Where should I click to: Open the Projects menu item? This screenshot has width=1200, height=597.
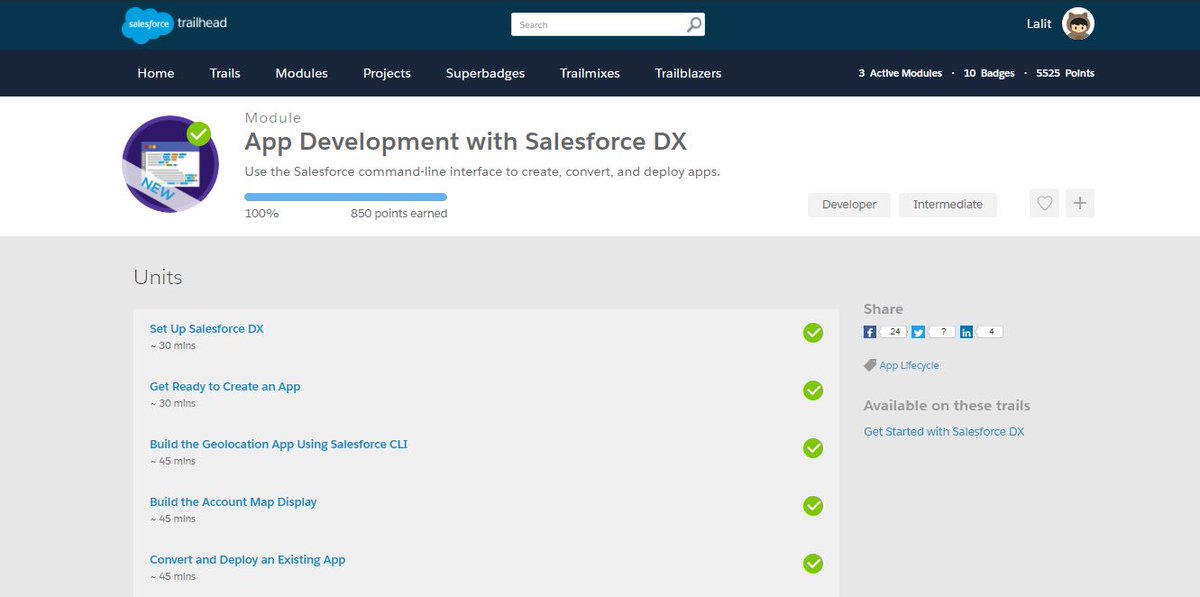click(x=387, y=73)
